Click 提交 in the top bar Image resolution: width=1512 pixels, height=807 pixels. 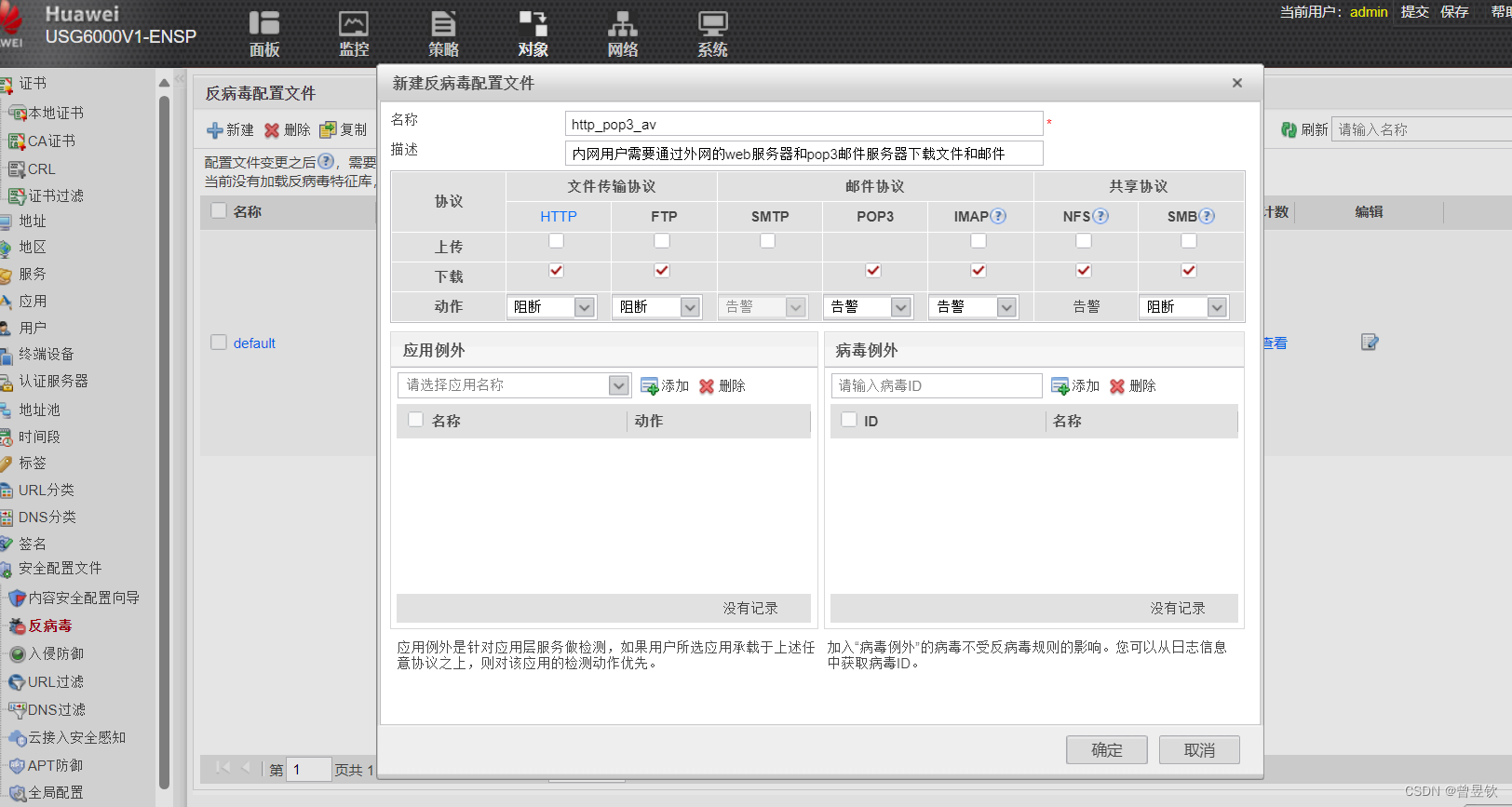pos(1415,12)
